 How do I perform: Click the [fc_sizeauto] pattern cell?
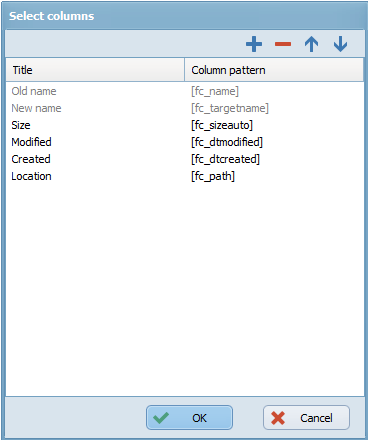[x=222, y=125]
